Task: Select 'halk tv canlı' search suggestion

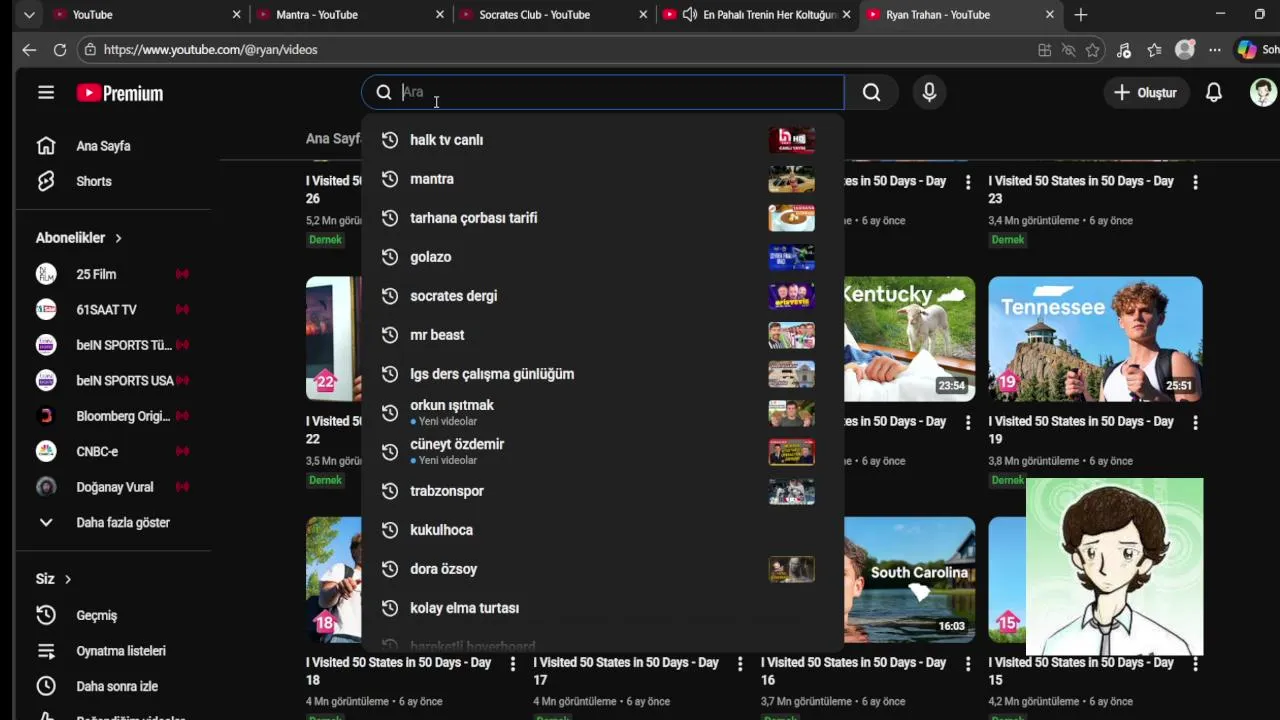Action: point(602,140)
